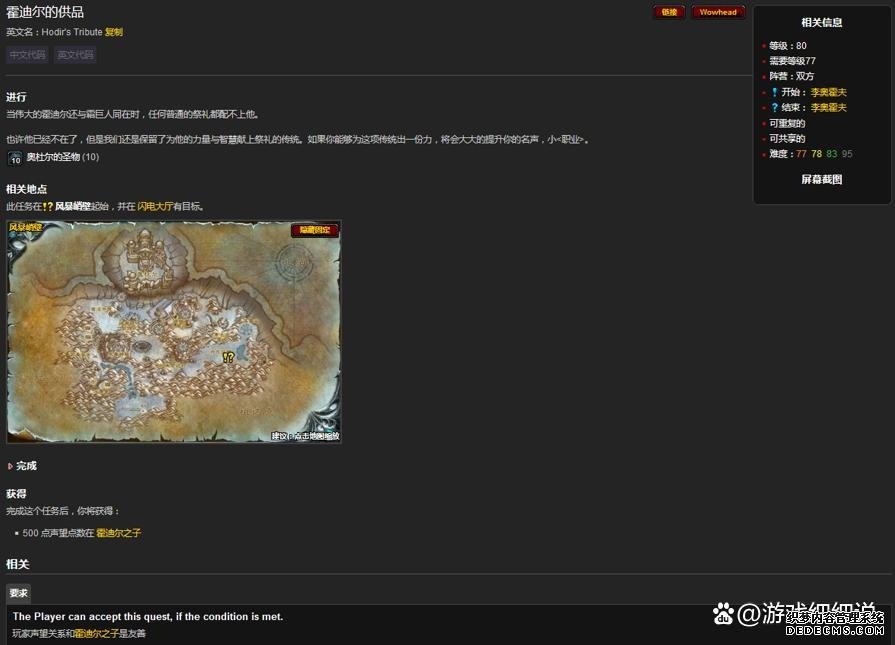Click the !? icon before 风暴峭壁 in text
Image resolution: width=895 pixels, height=645 pixels.
tap(47, 206)
